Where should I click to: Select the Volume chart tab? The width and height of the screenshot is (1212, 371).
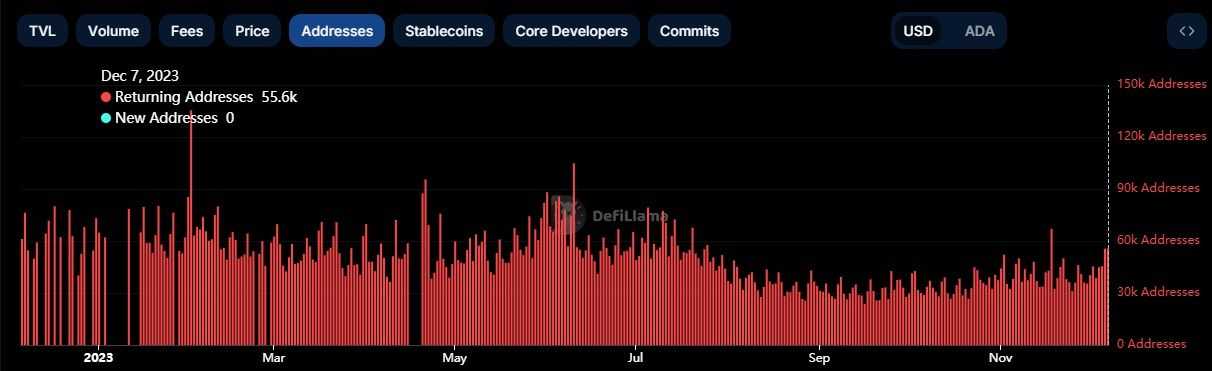click(113, 31)
